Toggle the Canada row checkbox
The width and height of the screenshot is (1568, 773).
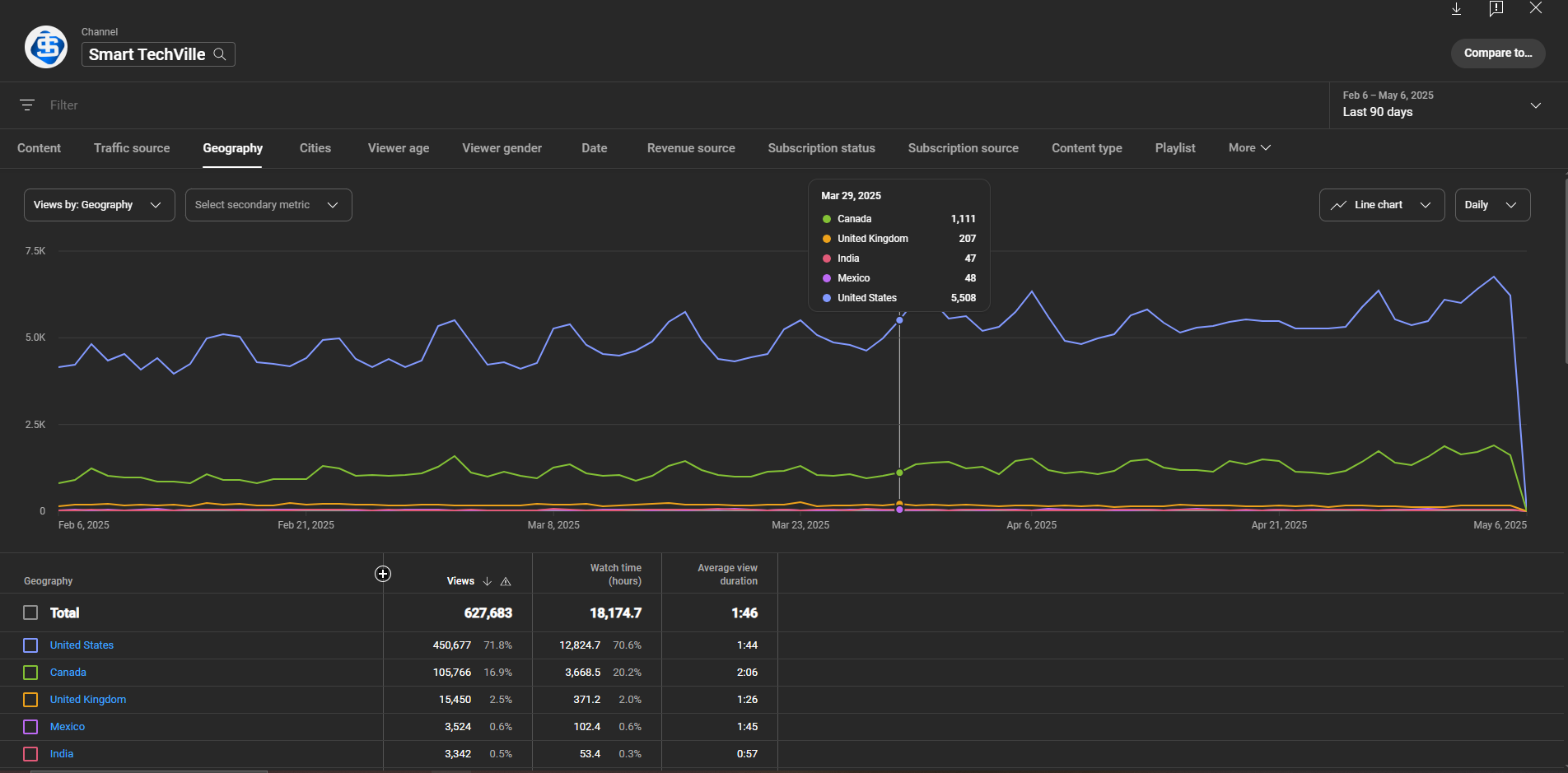[30, 673]
